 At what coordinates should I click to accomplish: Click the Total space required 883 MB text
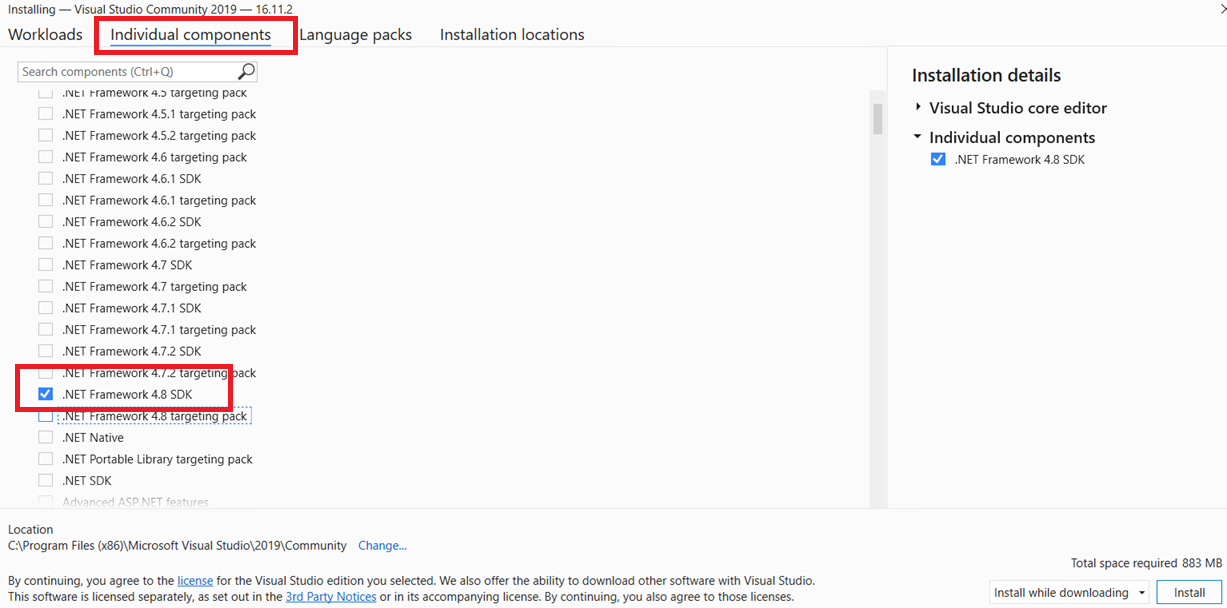(x=1146, y=563)
